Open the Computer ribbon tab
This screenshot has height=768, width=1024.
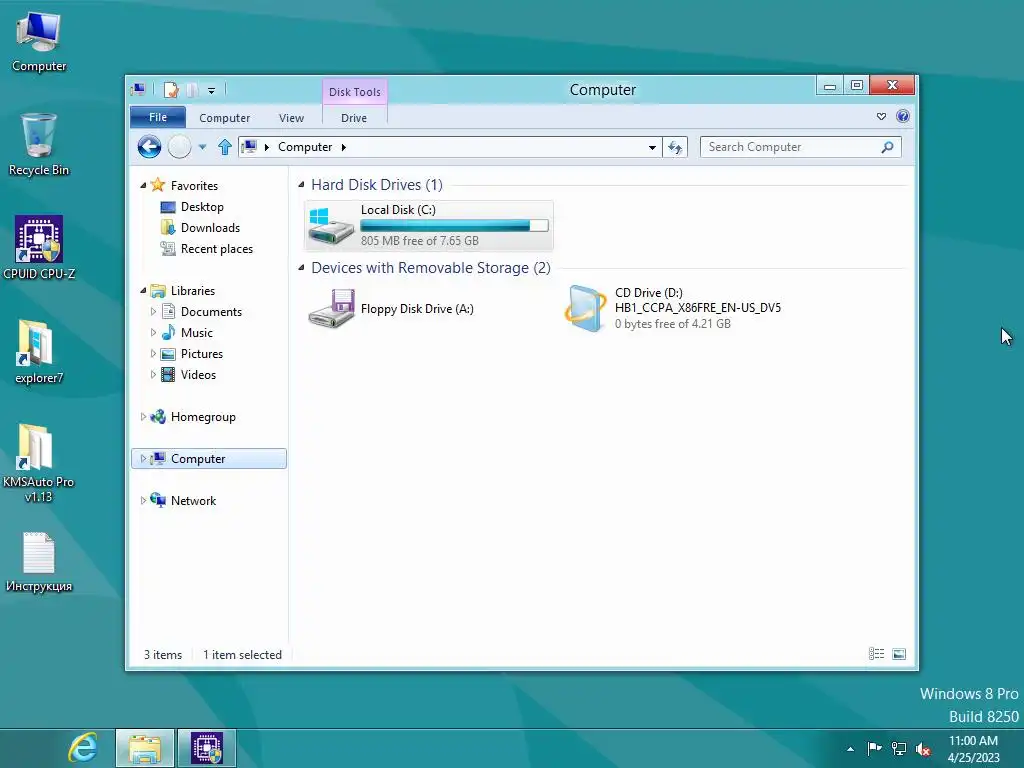coord(225,118)
